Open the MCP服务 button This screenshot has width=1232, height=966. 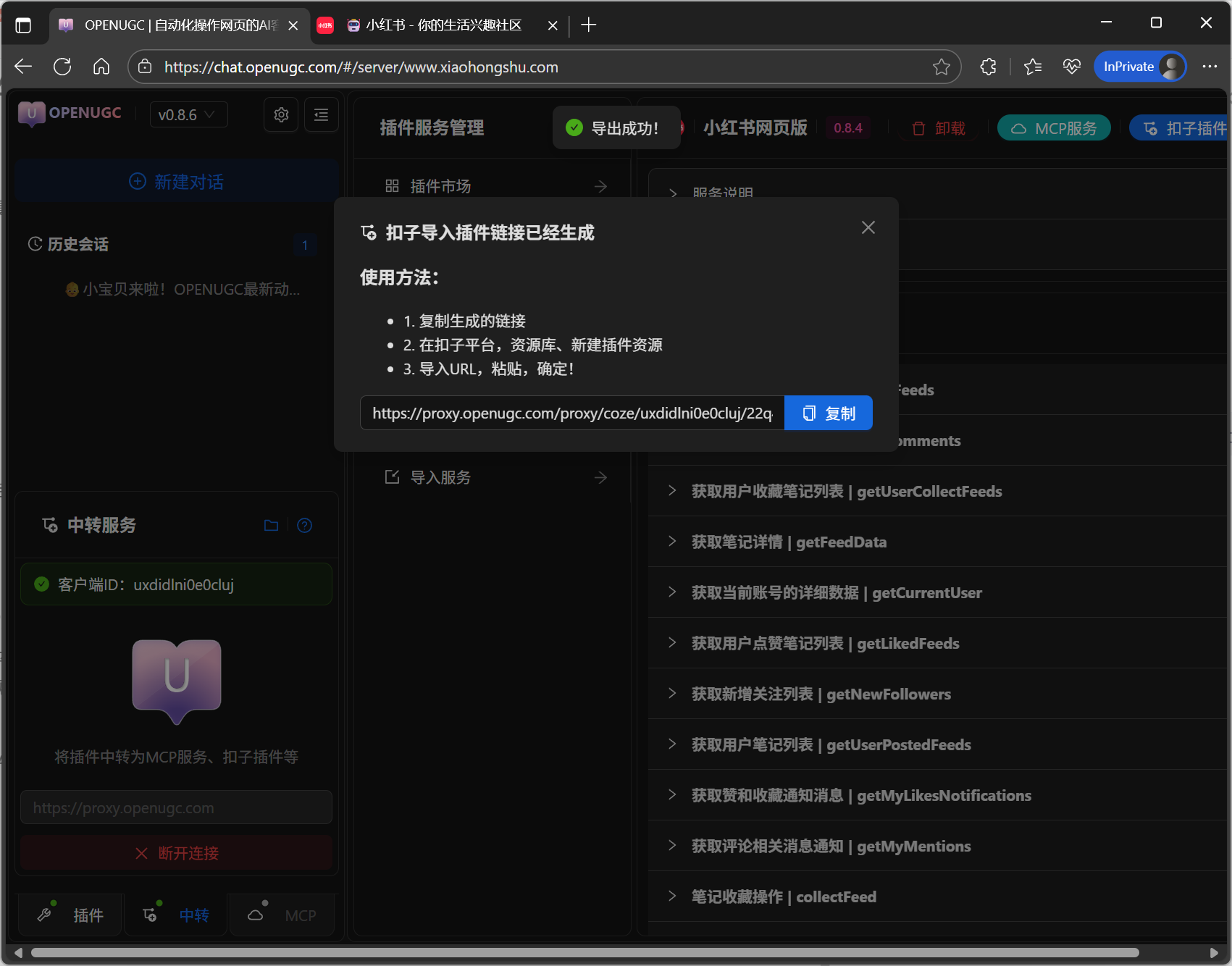[x=1054, y=128]
